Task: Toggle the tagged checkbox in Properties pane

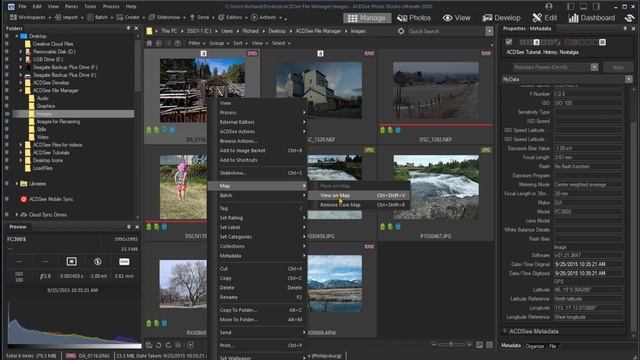Action: pos(509,42)
